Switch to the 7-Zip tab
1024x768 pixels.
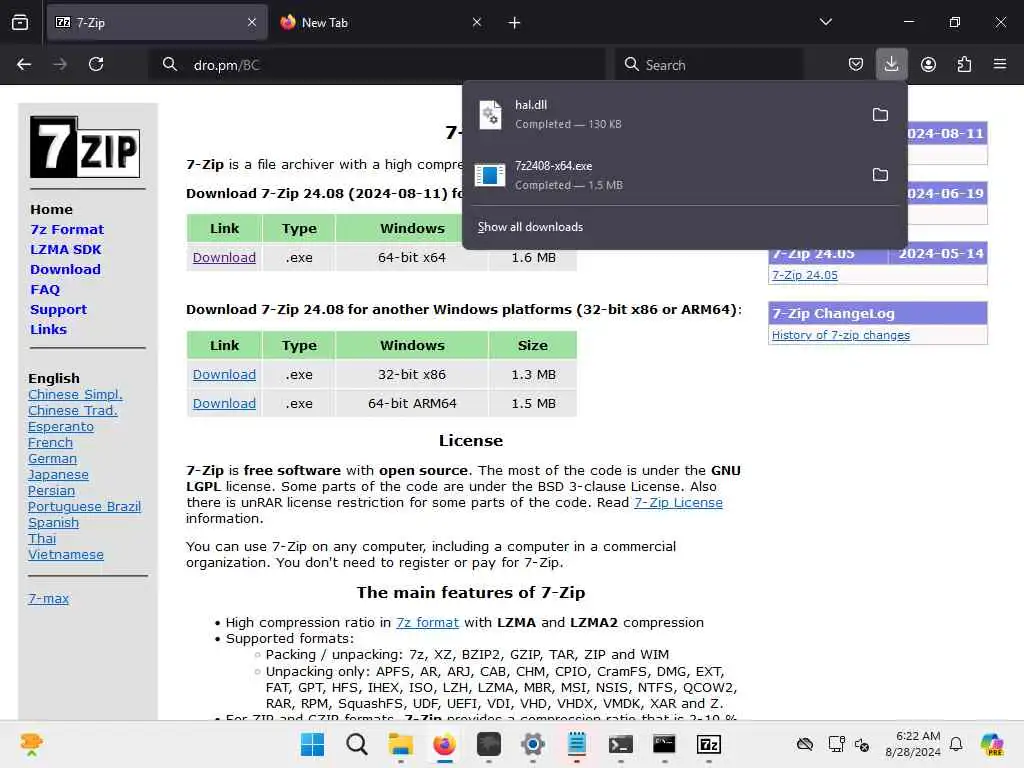pos(157,22)
